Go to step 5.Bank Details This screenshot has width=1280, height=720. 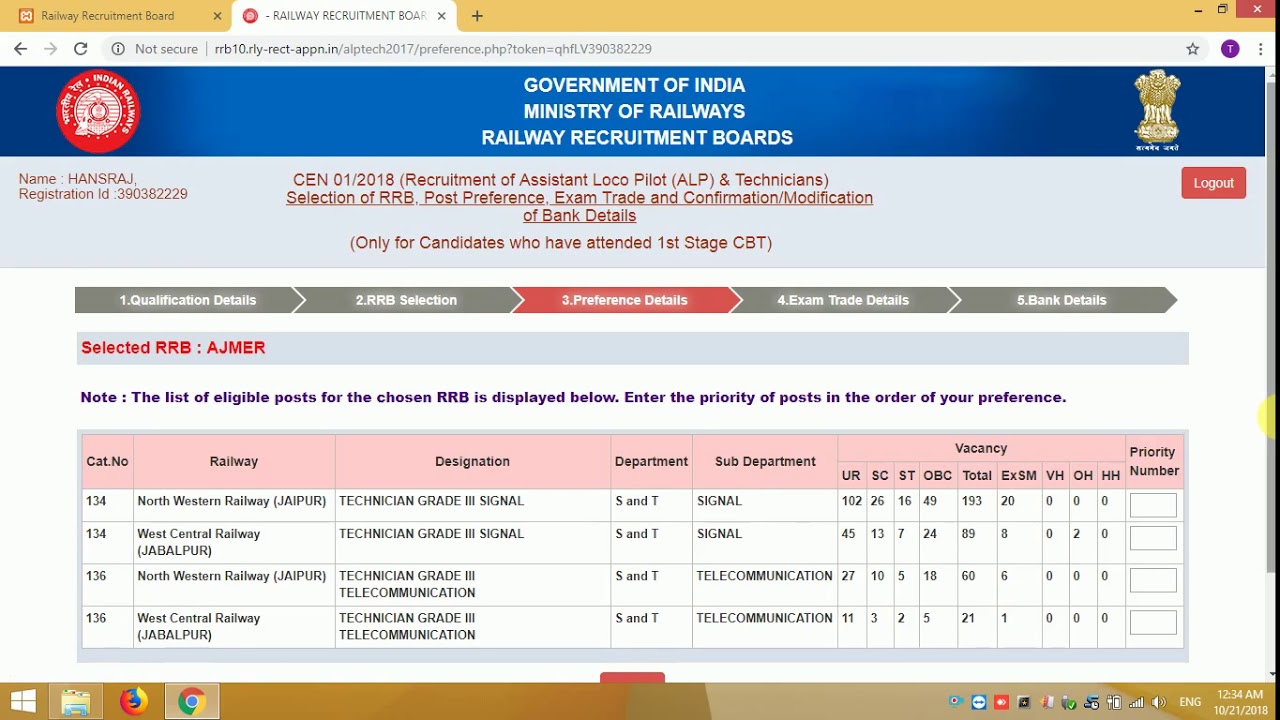click(1062, 300)
